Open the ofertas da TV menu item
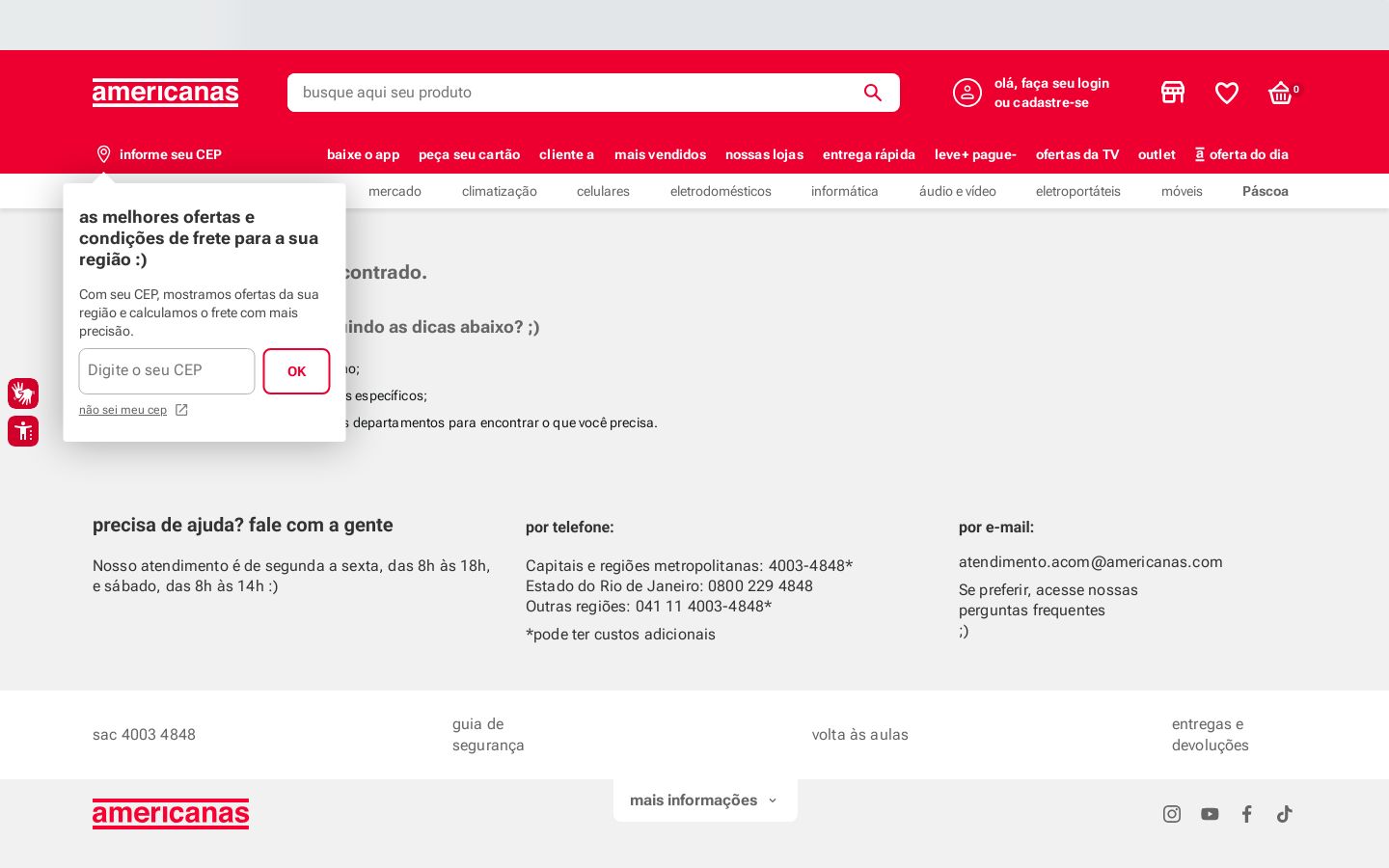The width and height of the screenshot is (1389, 868). (x=1077, y=154)
